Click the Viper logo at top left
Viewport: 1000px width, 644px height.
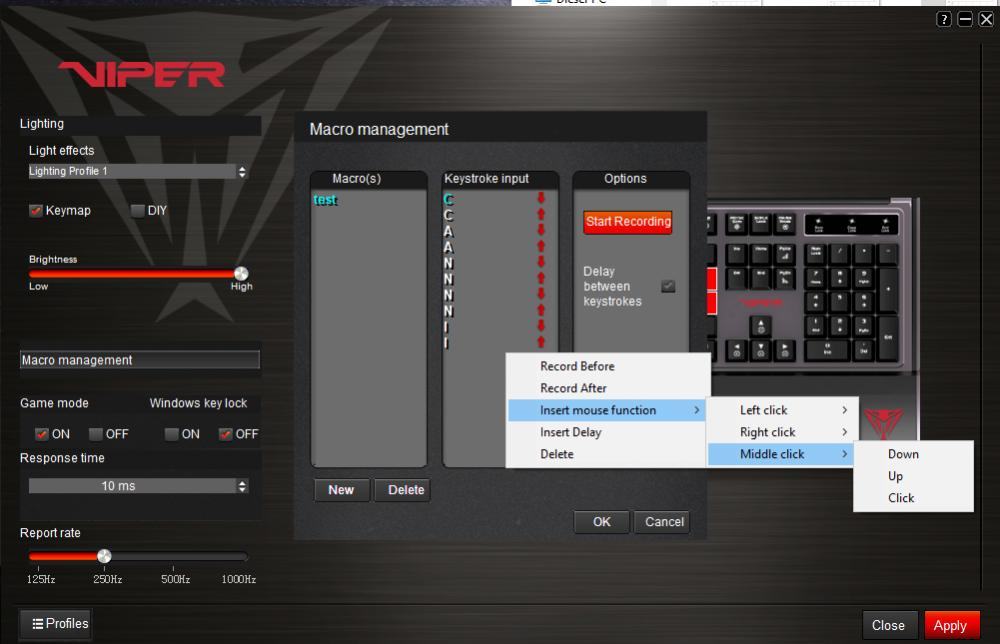[x=142, y=75]
